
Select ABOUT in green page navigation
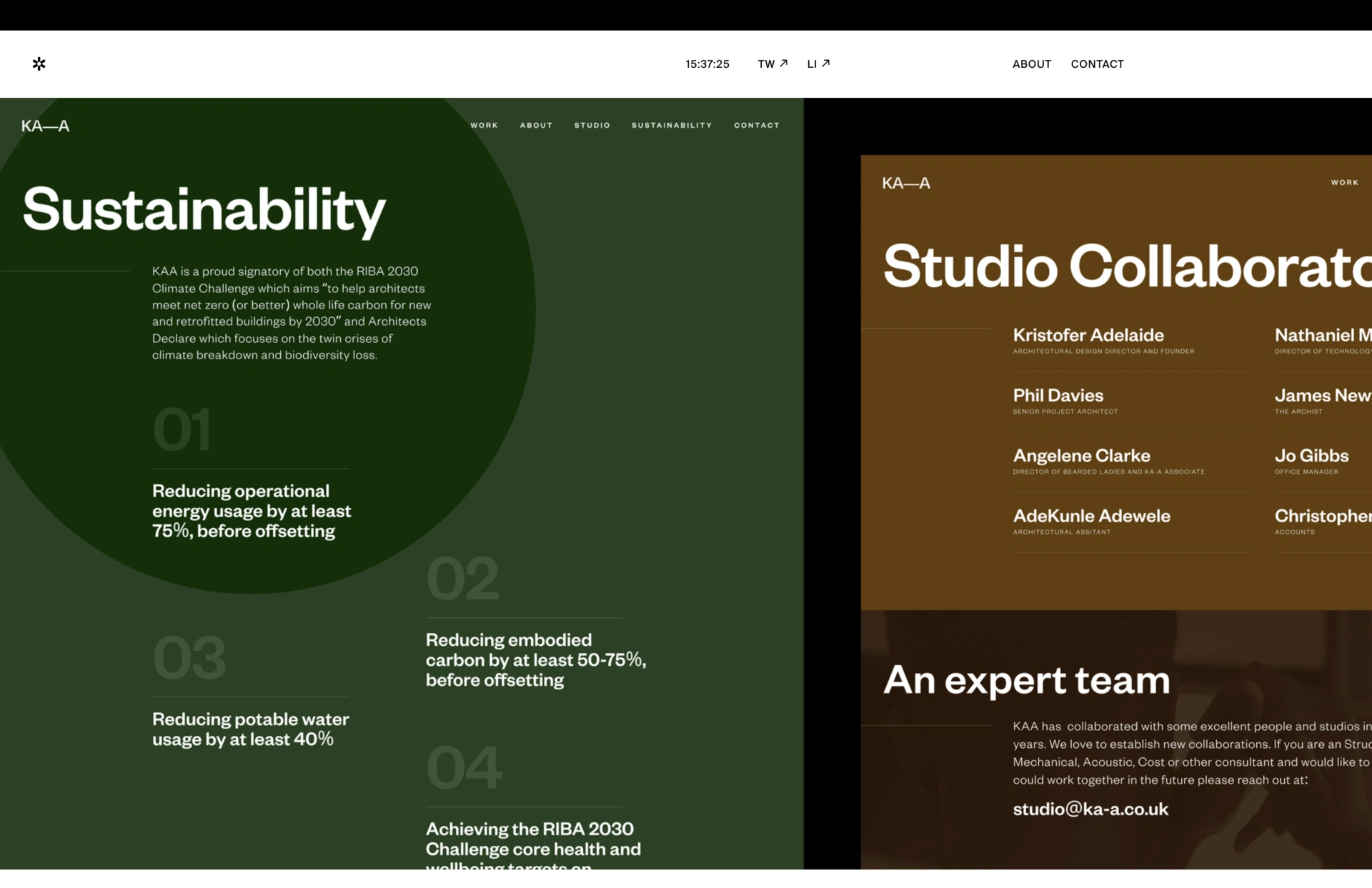pyautogui.click(x=536, y=126)
